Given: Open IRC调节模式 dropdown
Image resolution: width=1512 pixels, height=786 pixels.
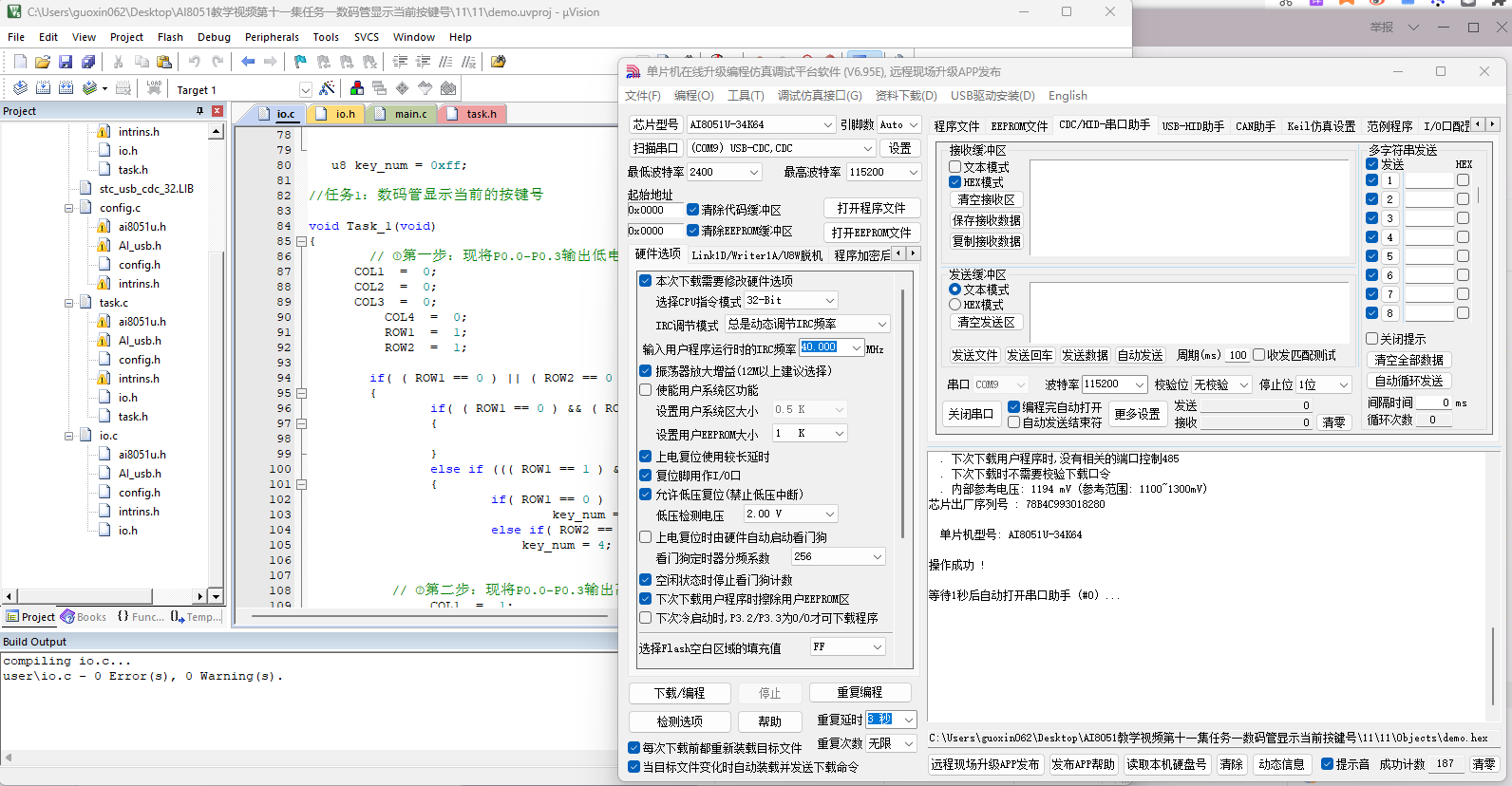Looking at the screenshot, I should coord(881,325).
